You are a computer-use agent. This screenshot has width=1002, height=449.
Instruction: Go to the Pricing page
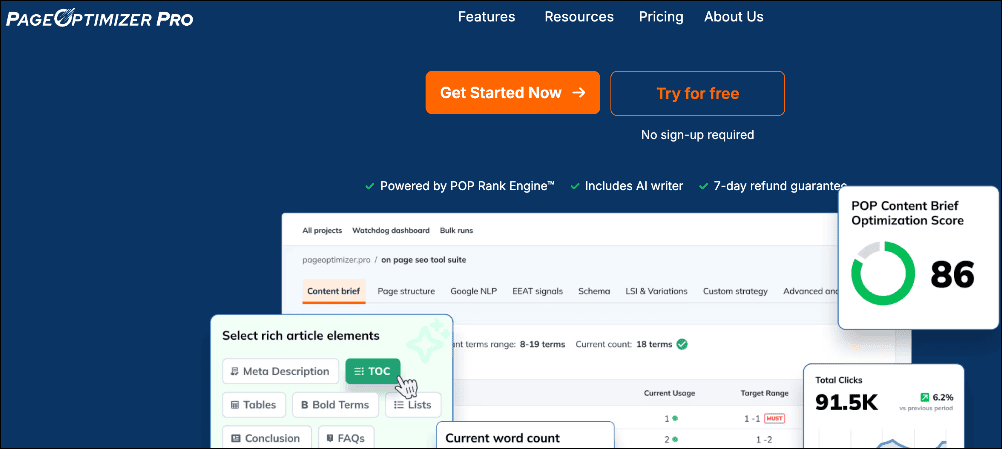coord(661,17)
